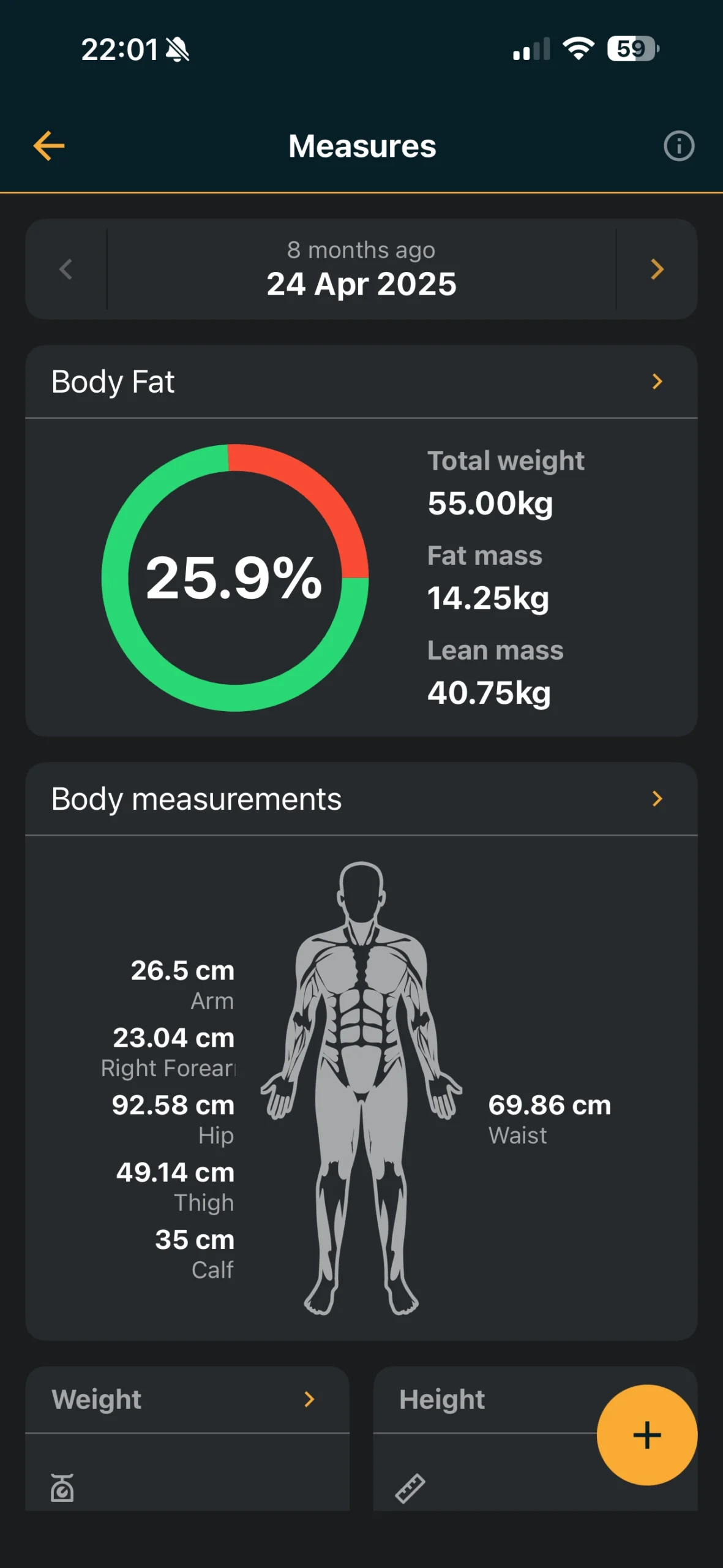Tap the Waist measurement value 69.86 cm

click(549, 1106)
